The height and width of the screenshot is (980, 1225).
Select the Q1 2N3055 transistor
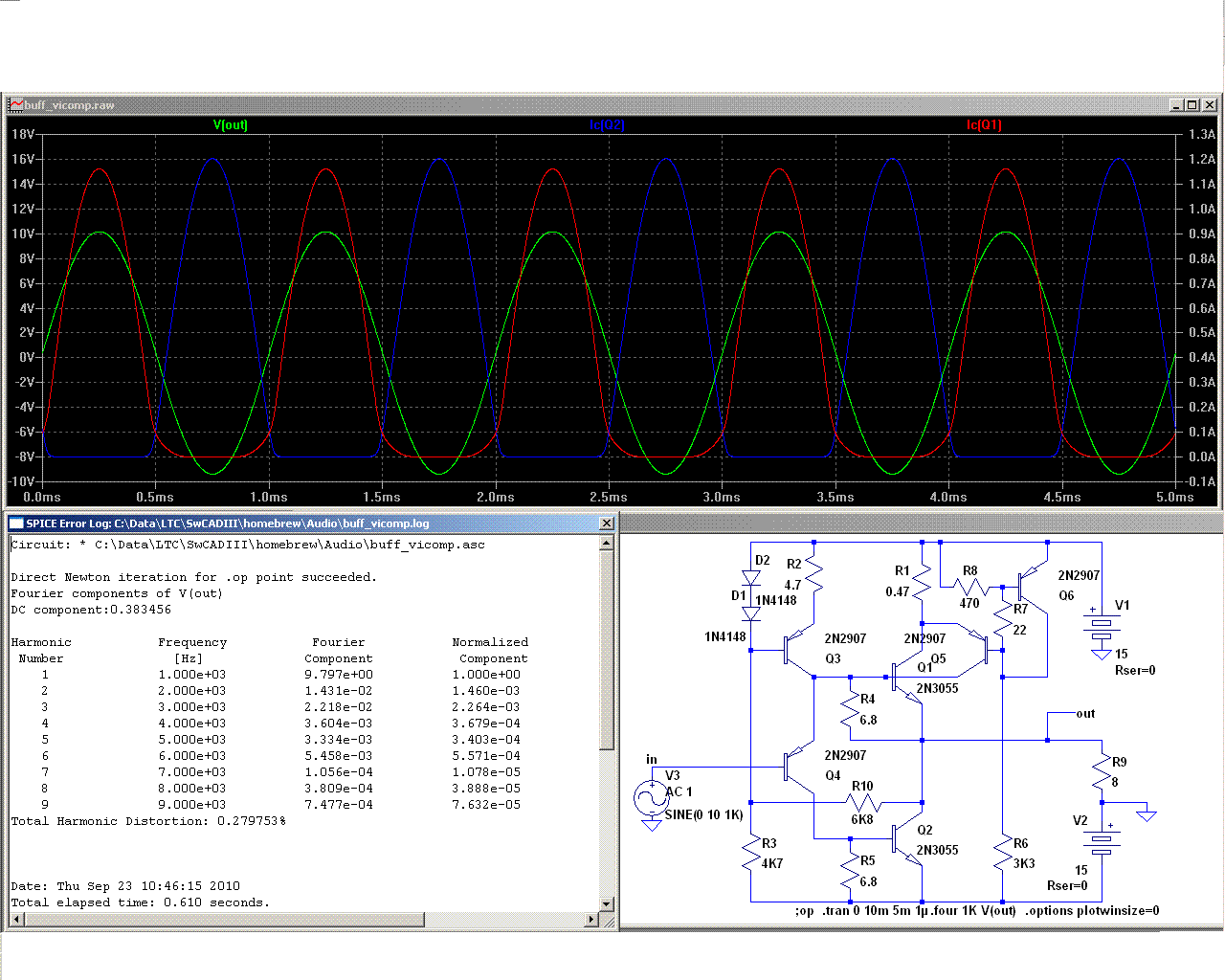point(906,679)
